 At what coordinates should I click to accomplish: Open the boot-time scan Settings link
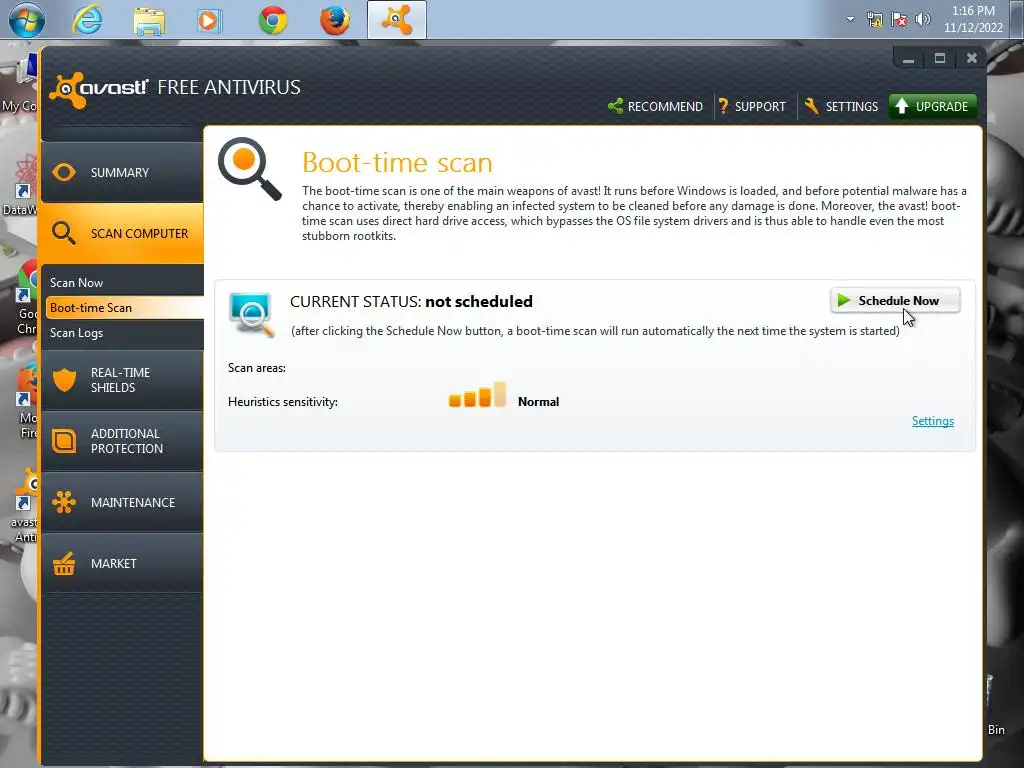933,421
